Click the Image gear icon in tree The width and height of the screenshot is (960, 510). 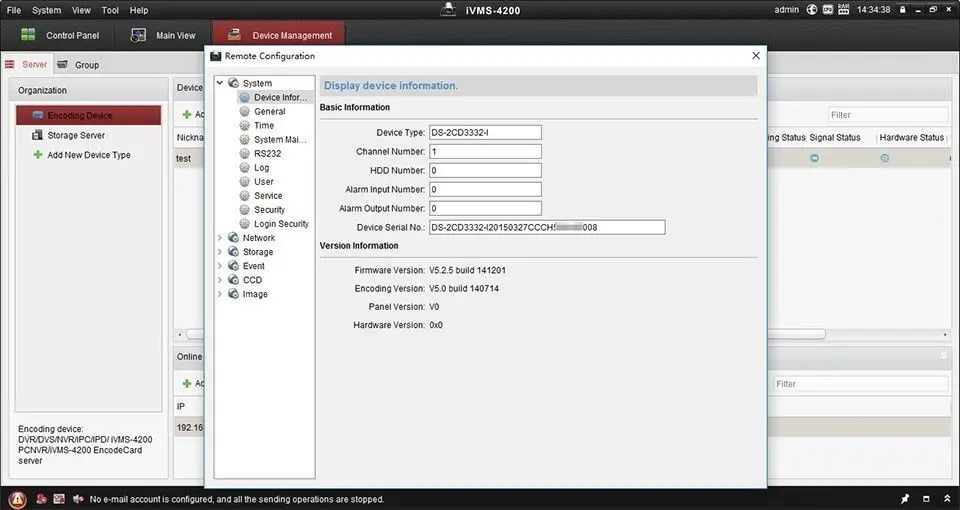tap(233, 294)
